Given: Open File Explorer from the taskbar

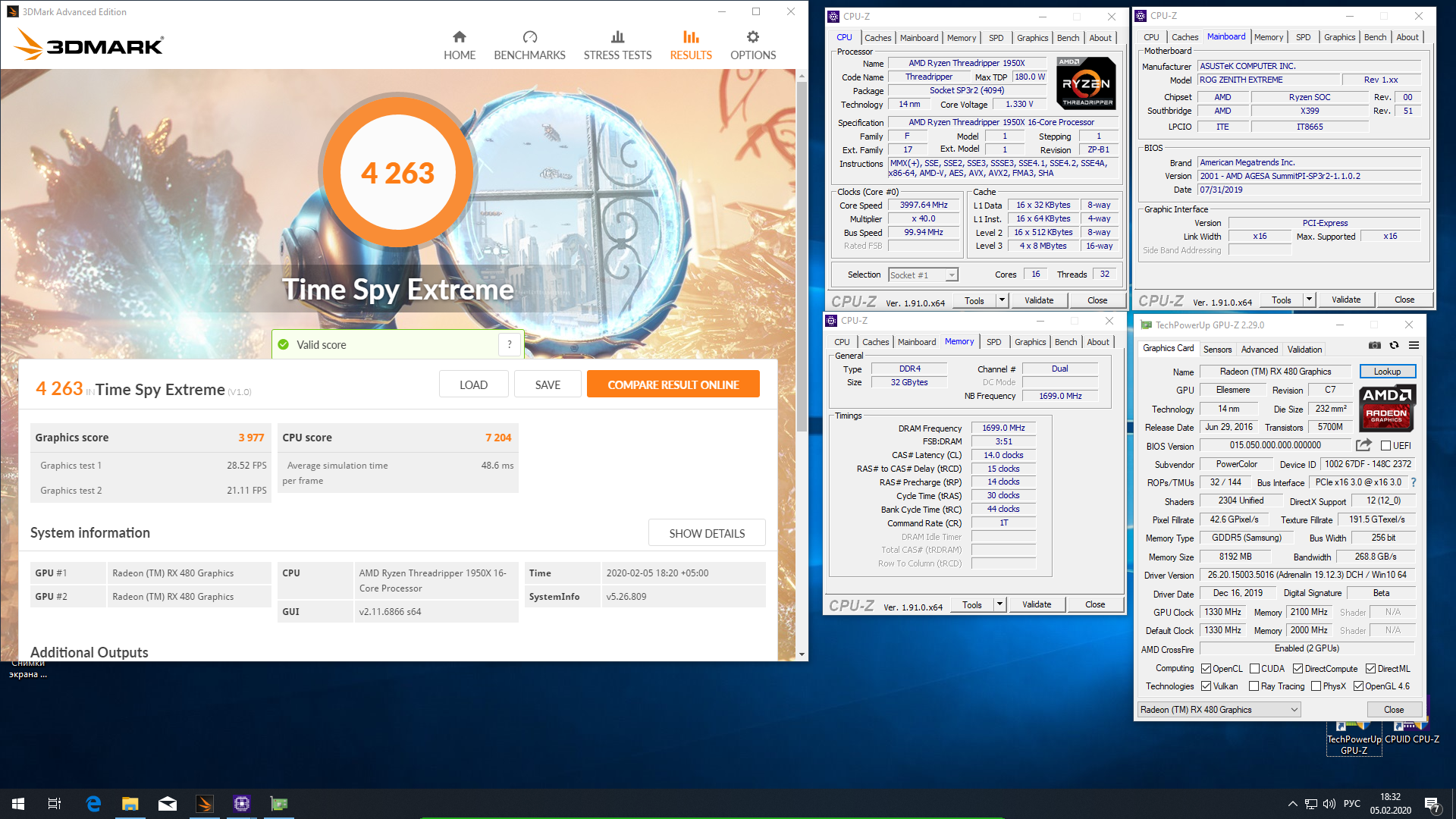Looking at the screenshot, I should tap(130, 804).
